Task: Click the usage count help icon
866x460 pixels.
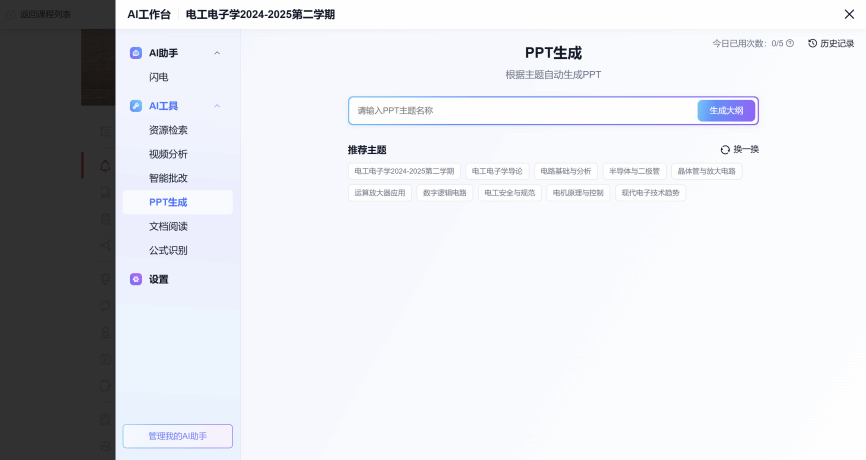Action: click(x=790, y=44)
